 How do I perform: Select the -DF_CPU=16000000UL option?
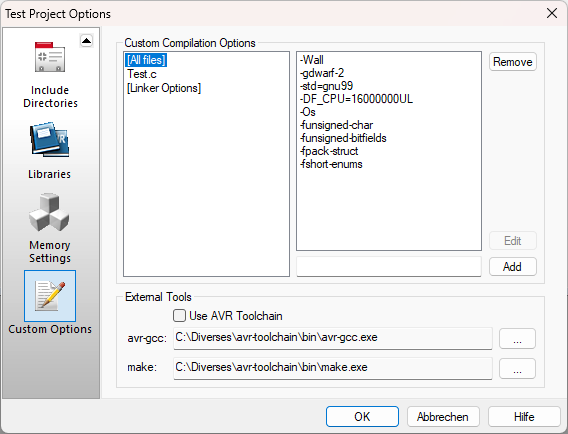click(x=356, y=99)
